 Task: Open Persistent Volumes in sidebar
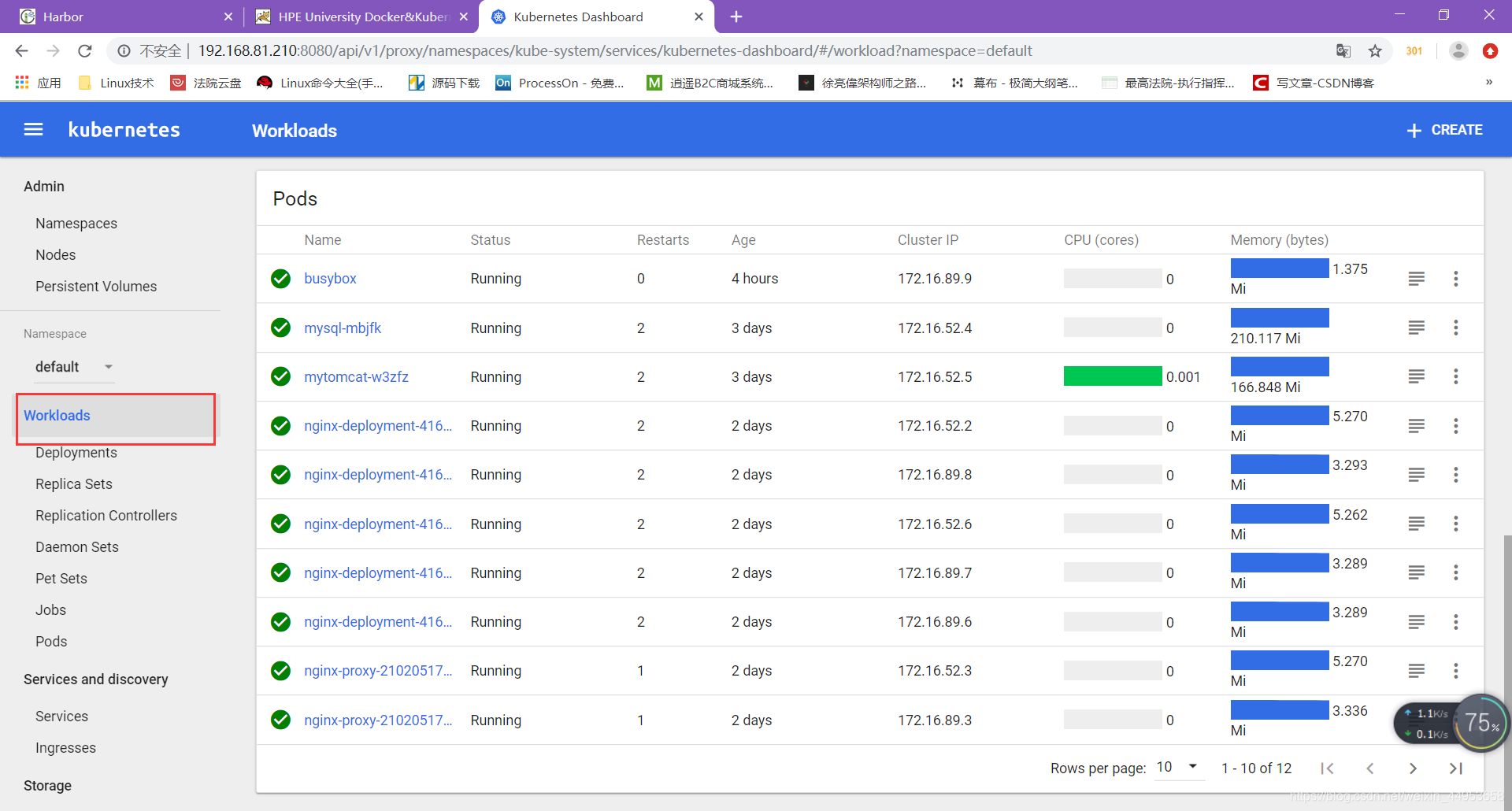[96, 287]
